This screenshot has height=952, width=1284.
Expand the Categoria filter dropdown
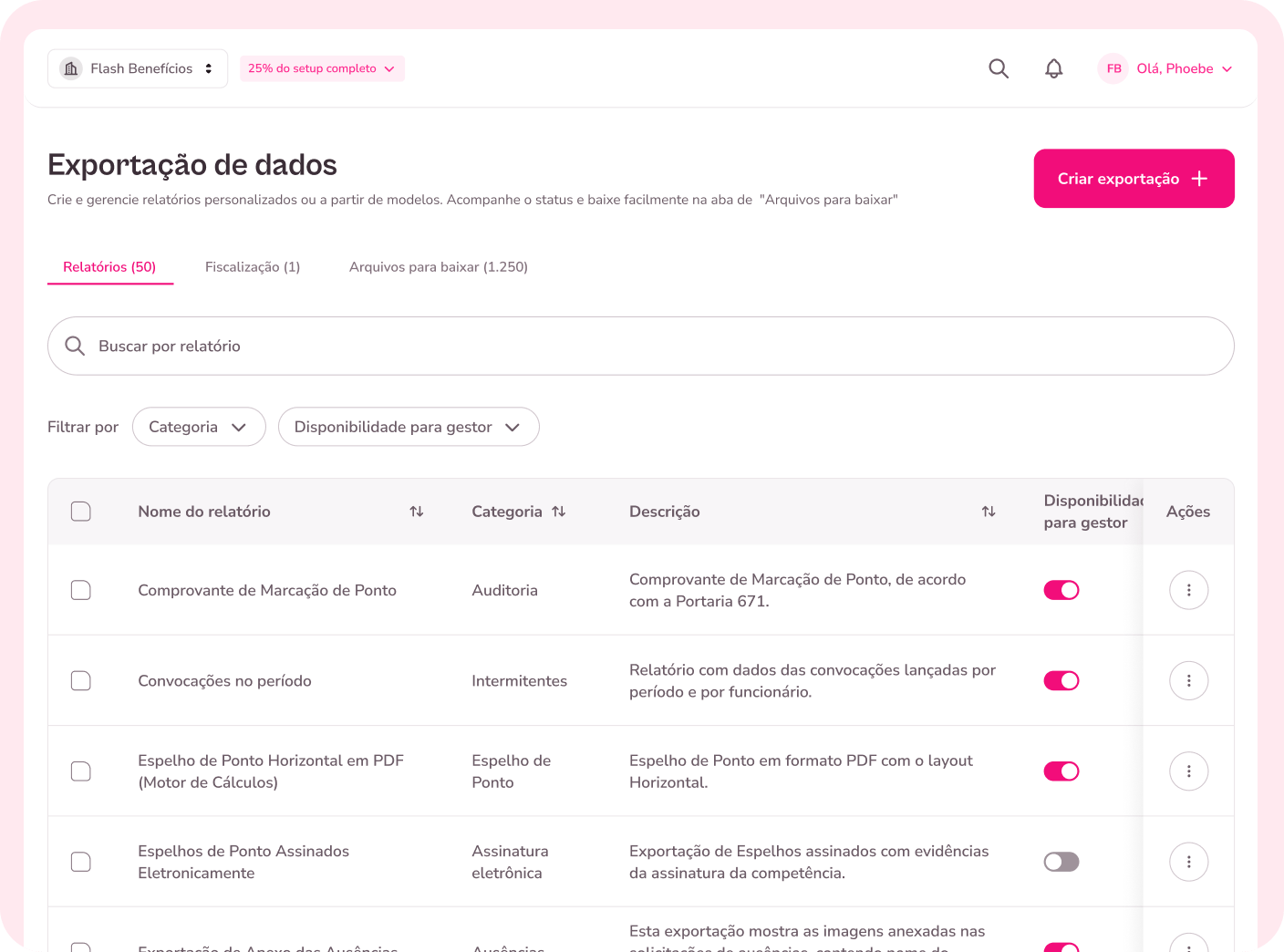(199, 427)
